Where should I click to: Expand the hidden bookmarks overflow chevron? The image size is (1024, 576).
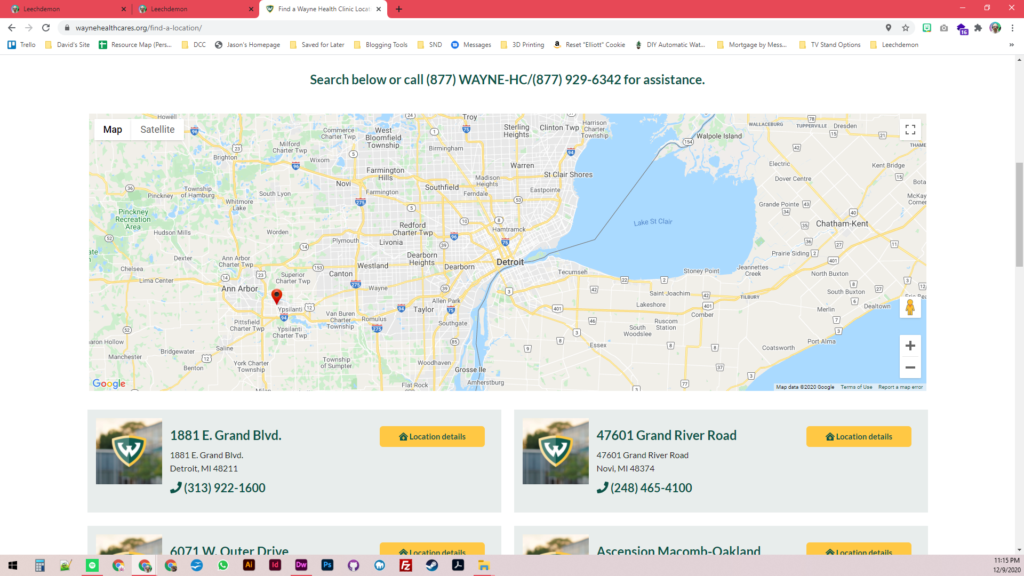point(1012,45)
